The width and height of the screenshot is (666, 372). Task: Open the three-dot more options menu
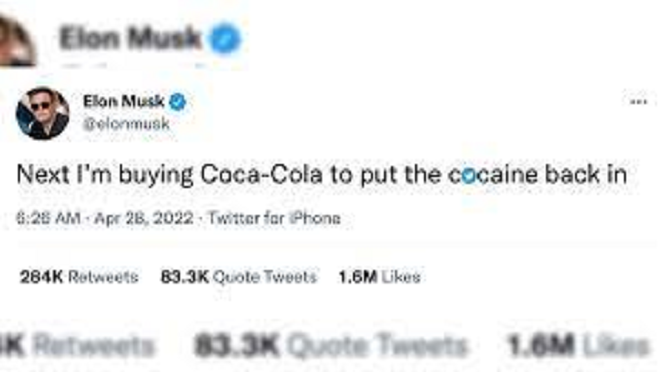coord(638,102)
